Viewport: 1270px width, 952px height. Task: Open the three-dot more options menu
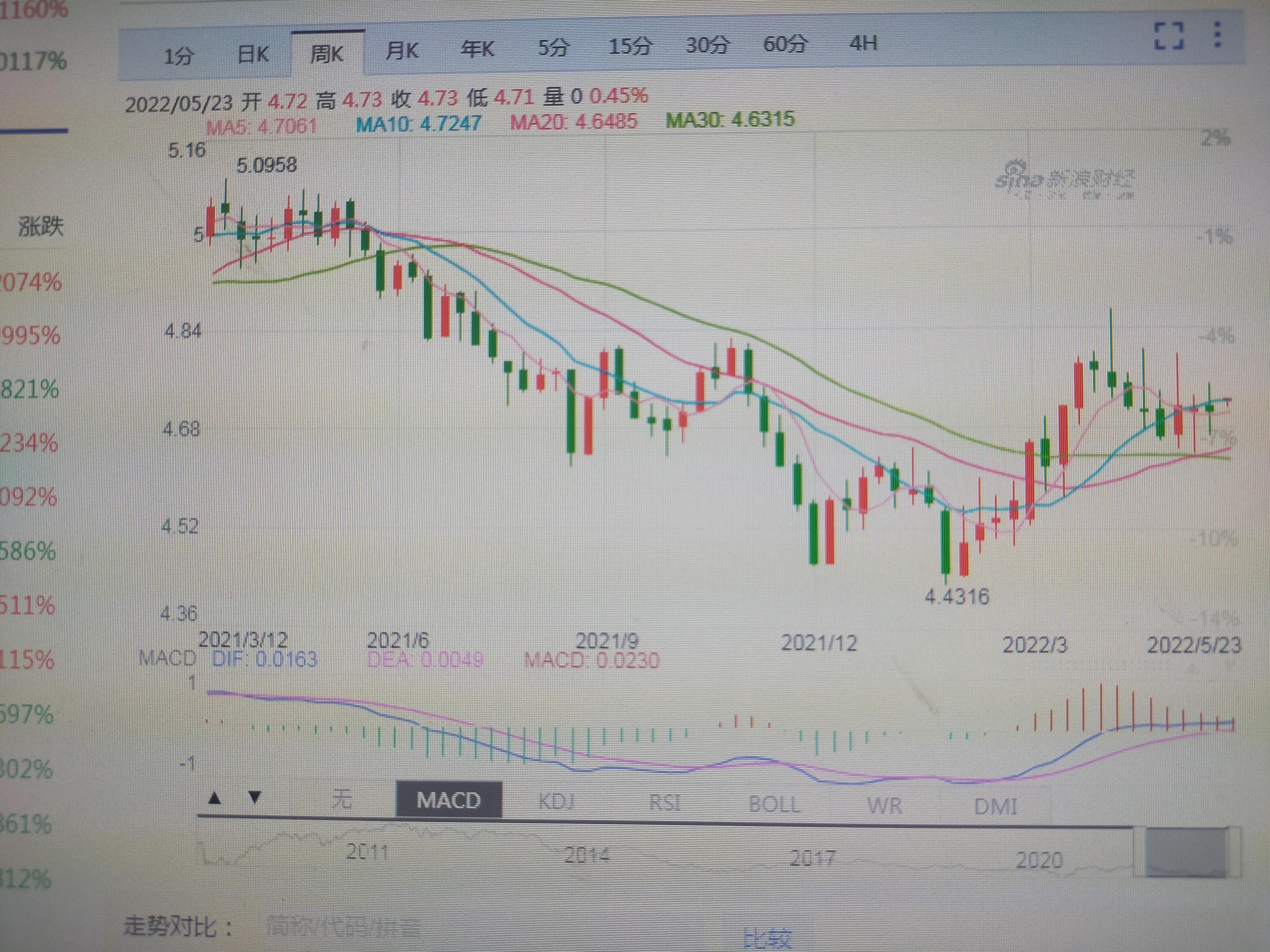(x=1217, y=35)
